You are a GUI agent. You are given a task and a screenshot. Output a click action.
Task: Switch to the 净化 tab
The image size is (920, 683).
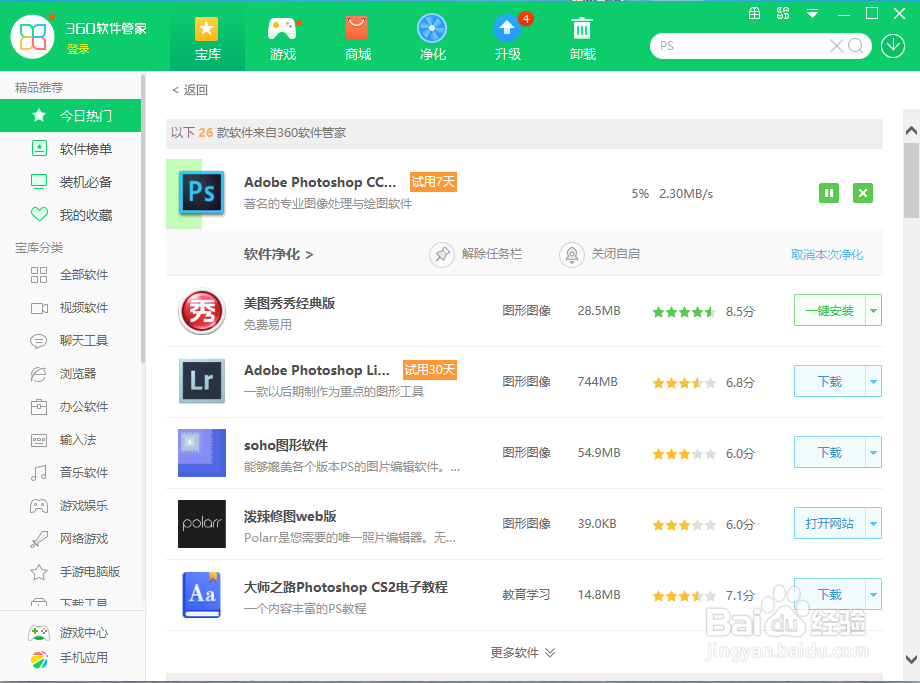point(432,39)
